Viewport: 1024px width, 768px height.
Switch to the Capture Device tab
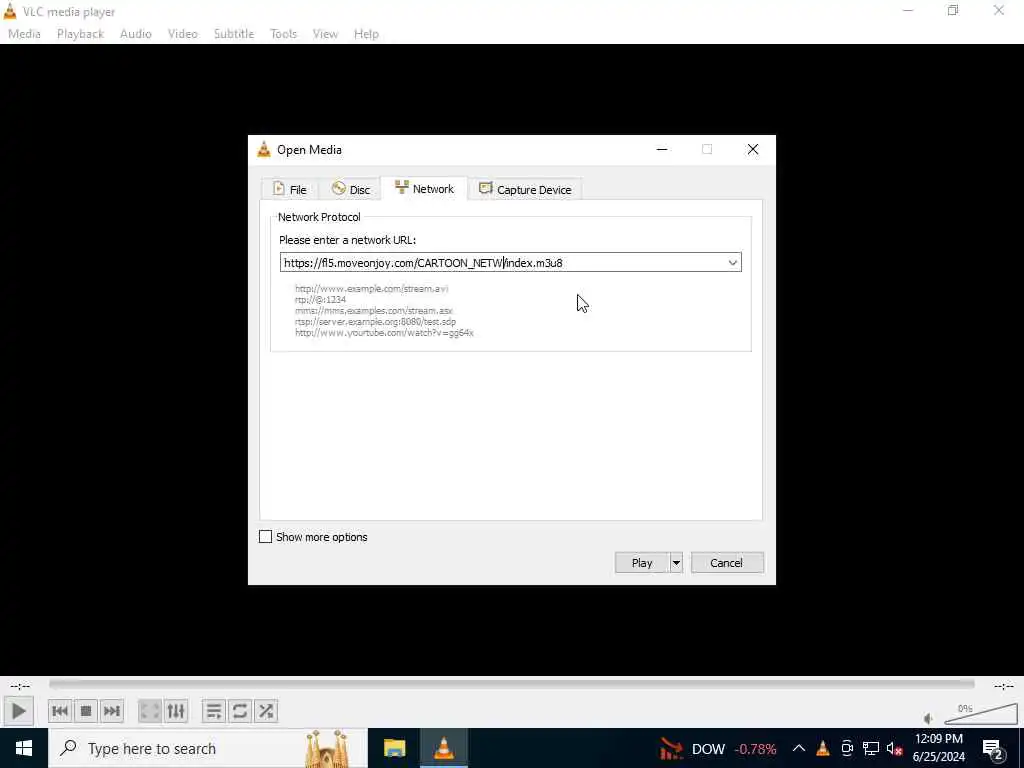point(525,189)
